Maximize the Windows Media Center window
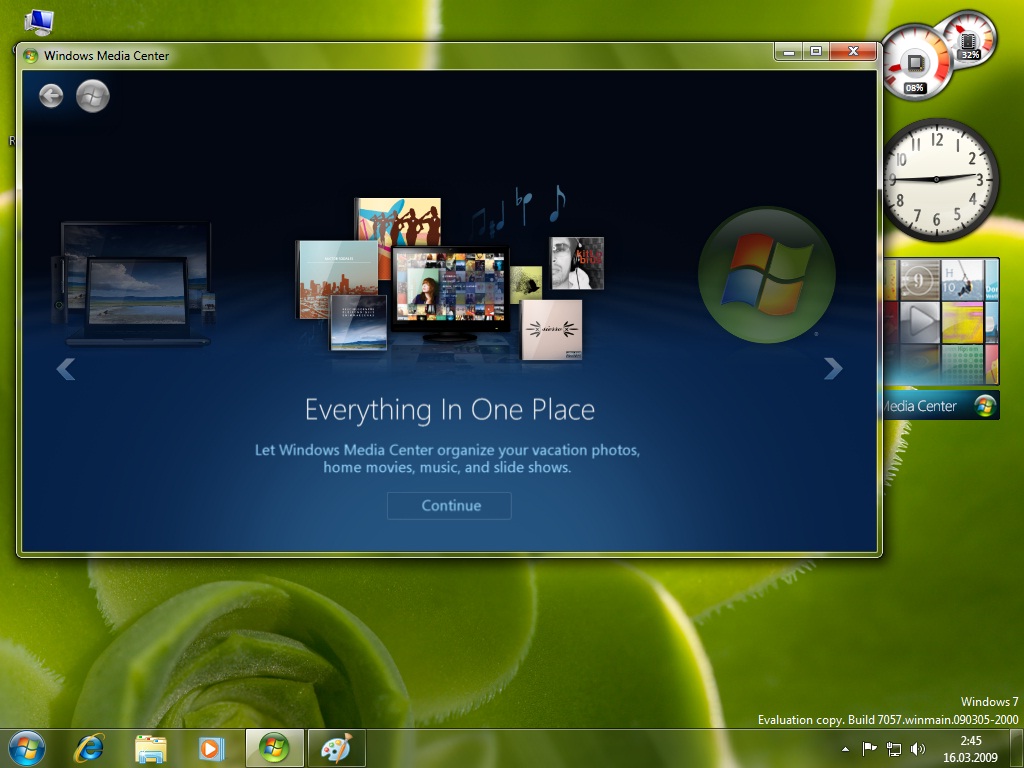1024x768 pixels. (x=816, y=52)
